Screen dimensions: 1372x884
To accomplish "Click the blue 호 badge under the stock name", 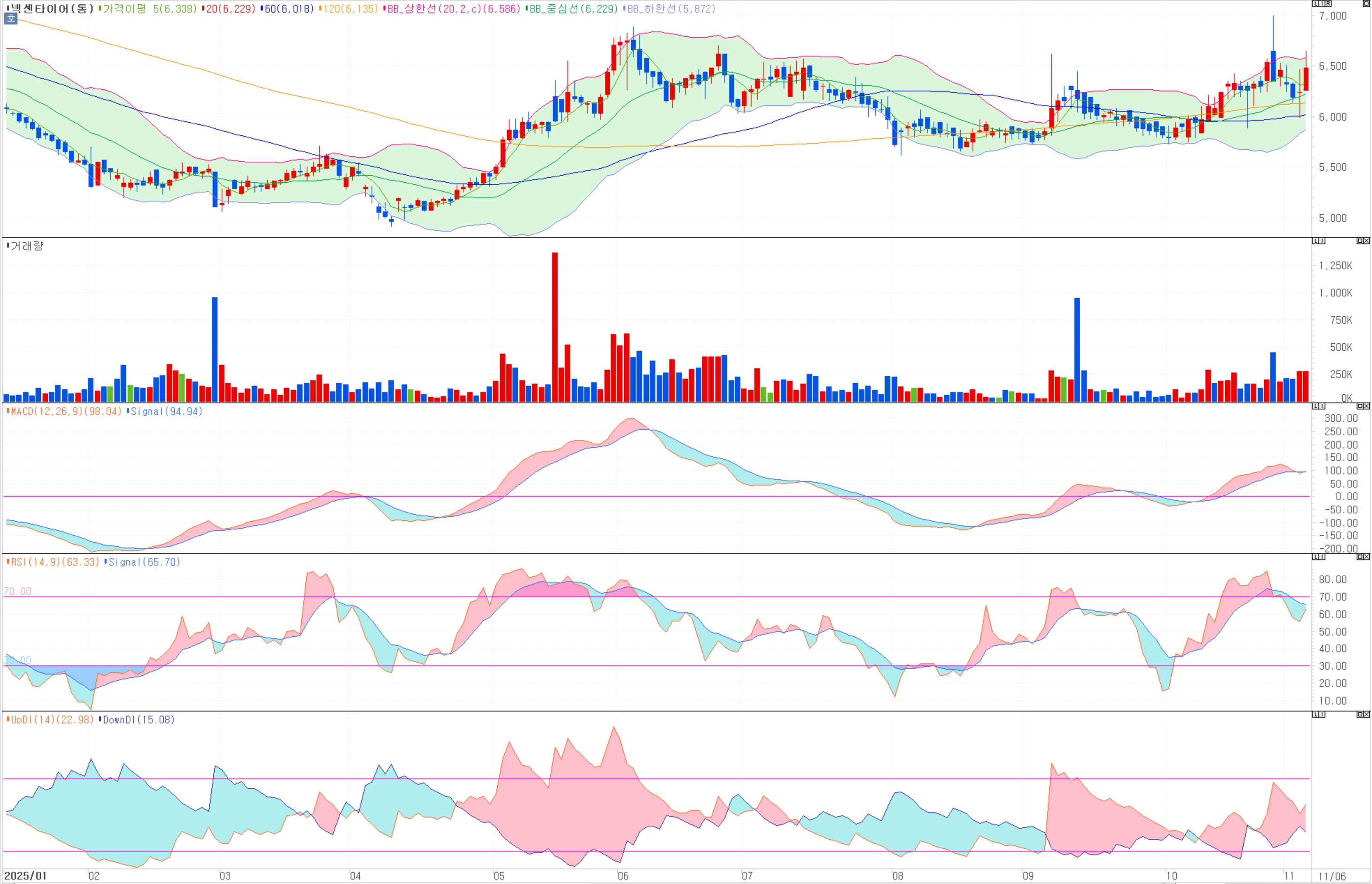I will tap(10, 19).
